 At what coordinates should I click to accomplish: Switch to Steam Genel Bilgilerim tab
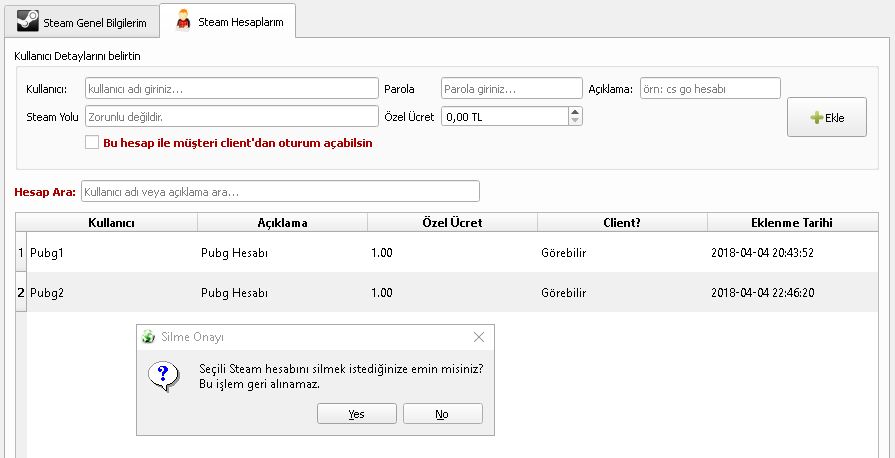pos(80,20)
